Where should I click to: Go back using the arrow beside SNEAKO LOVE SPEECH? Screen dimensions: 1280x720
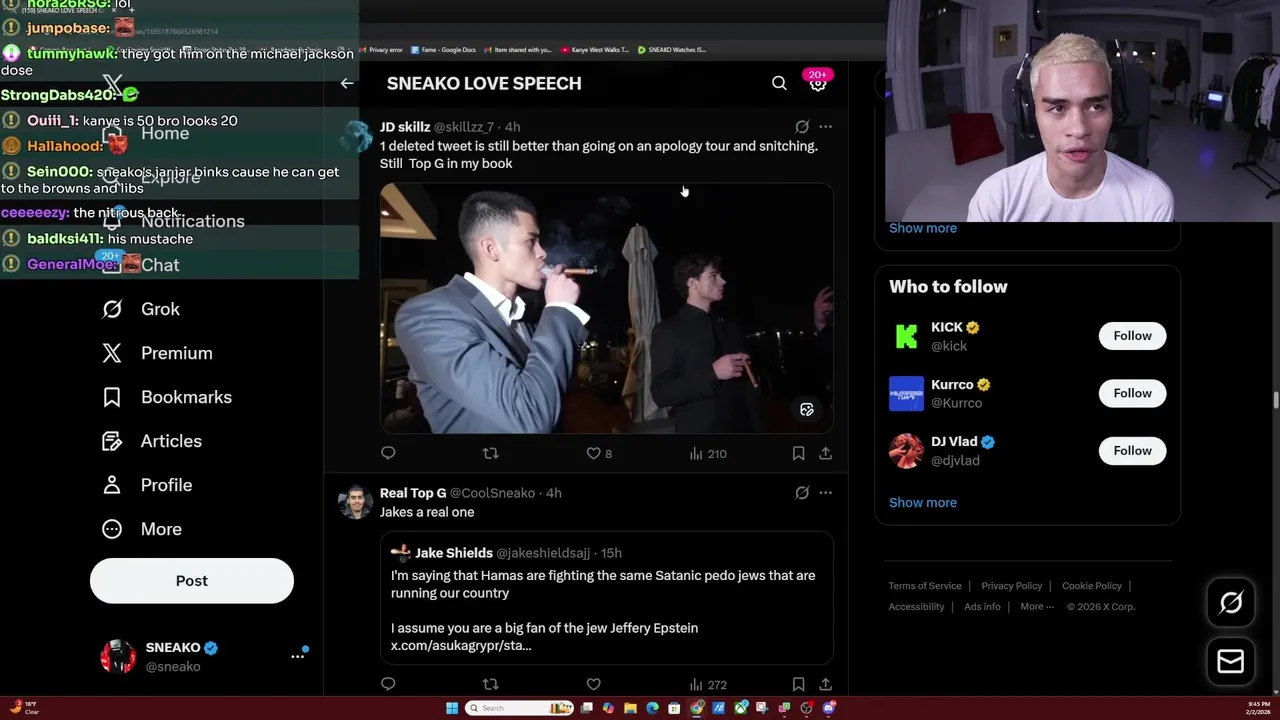(347, 84)
